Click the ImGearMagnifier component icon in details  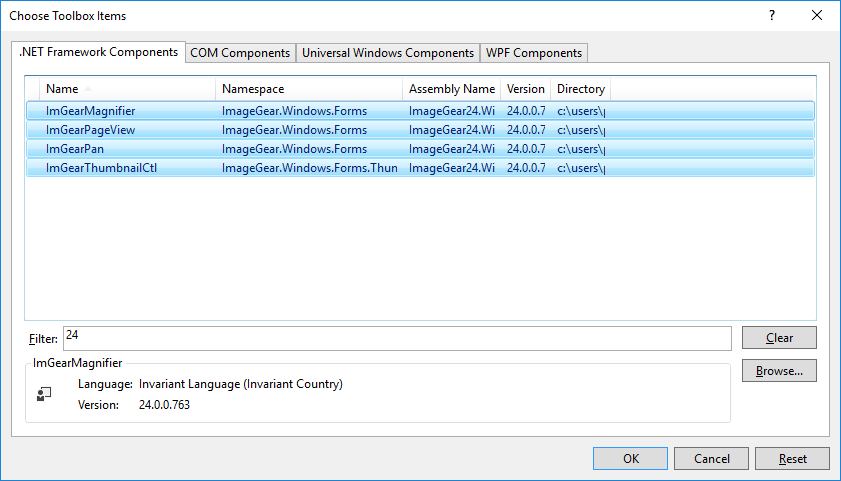tap(44, 395)
